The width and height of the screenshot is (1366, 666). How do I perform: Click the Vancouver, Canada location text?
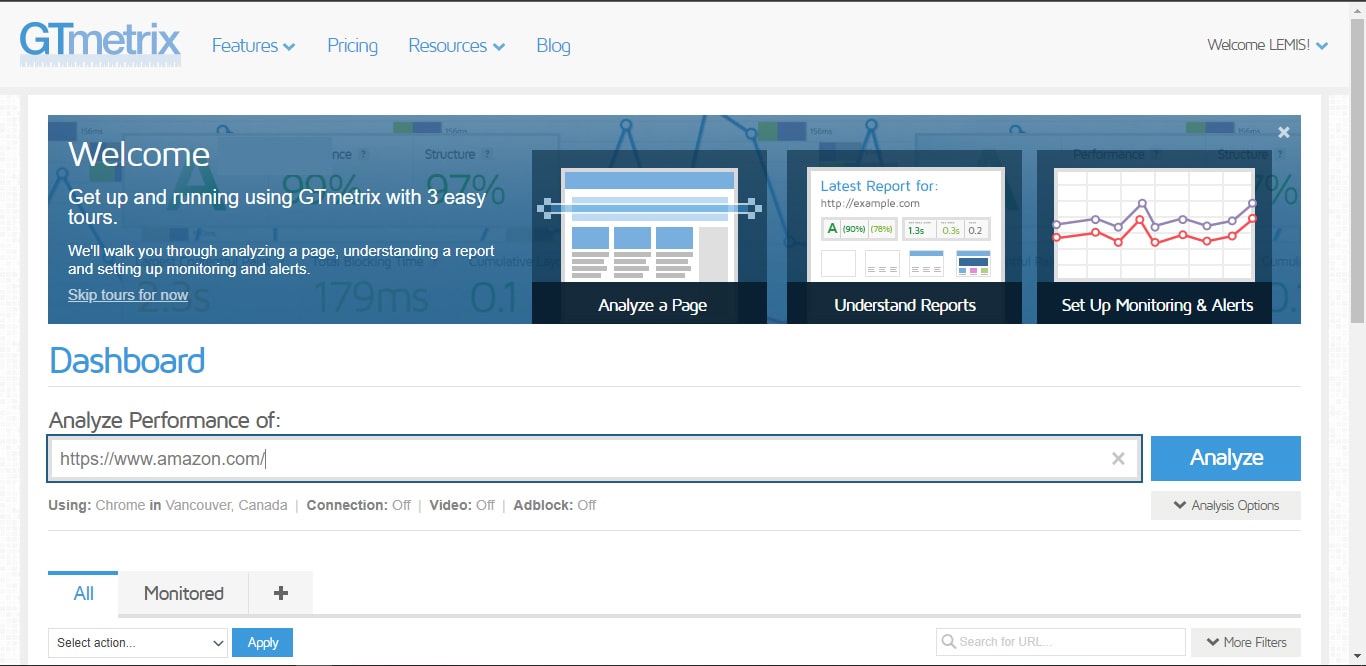pos(226,505)
